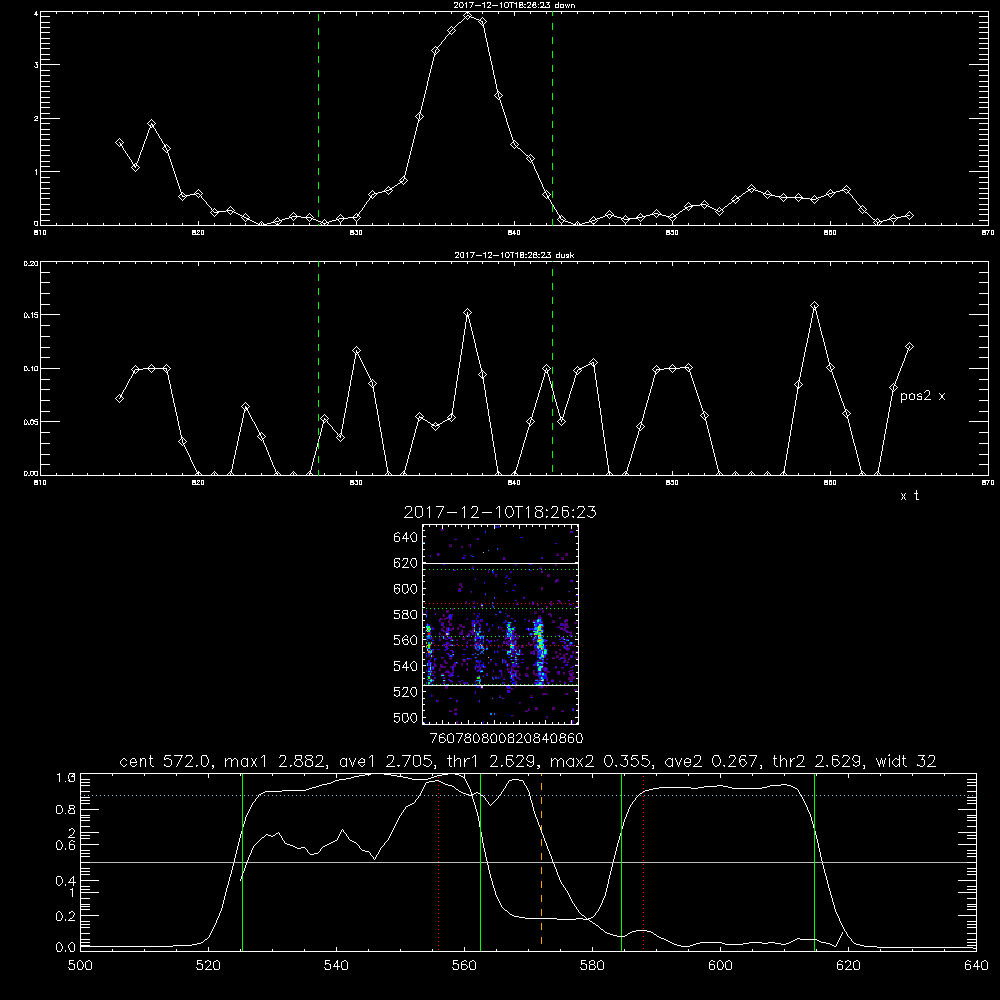The height and width of the screenshot is (1000, 1000).
Task: Click left green dashed line in dusk plot
Action: 318,369
